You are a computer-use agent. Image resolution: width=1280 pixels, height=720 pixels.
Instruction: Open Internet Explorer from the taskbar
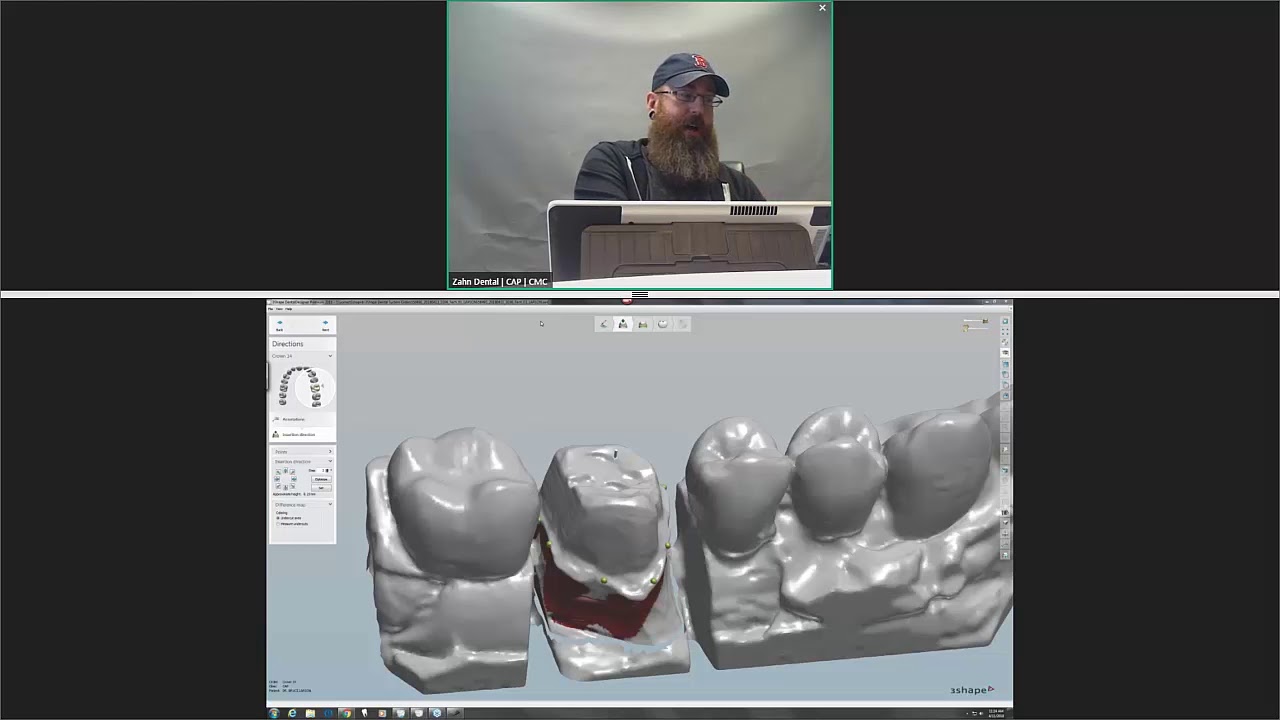click(292, 713)
